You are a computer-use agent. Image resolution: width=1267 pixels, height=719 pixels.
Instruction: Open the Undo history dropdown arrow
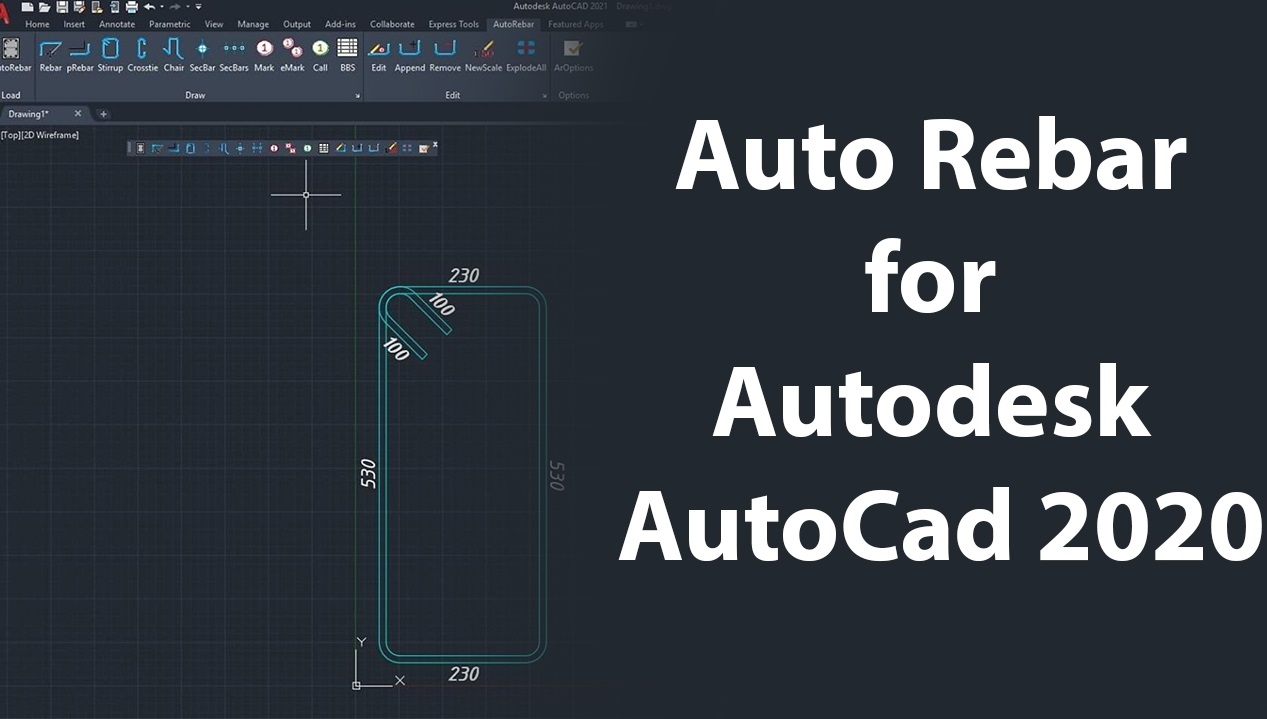click(161, 7)
